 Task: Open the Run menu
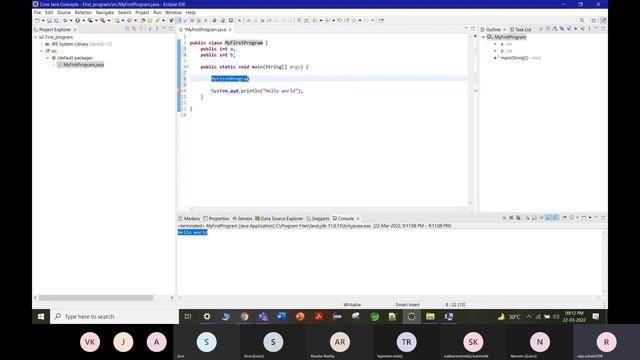pyautogui.click(x=157, y=13)
